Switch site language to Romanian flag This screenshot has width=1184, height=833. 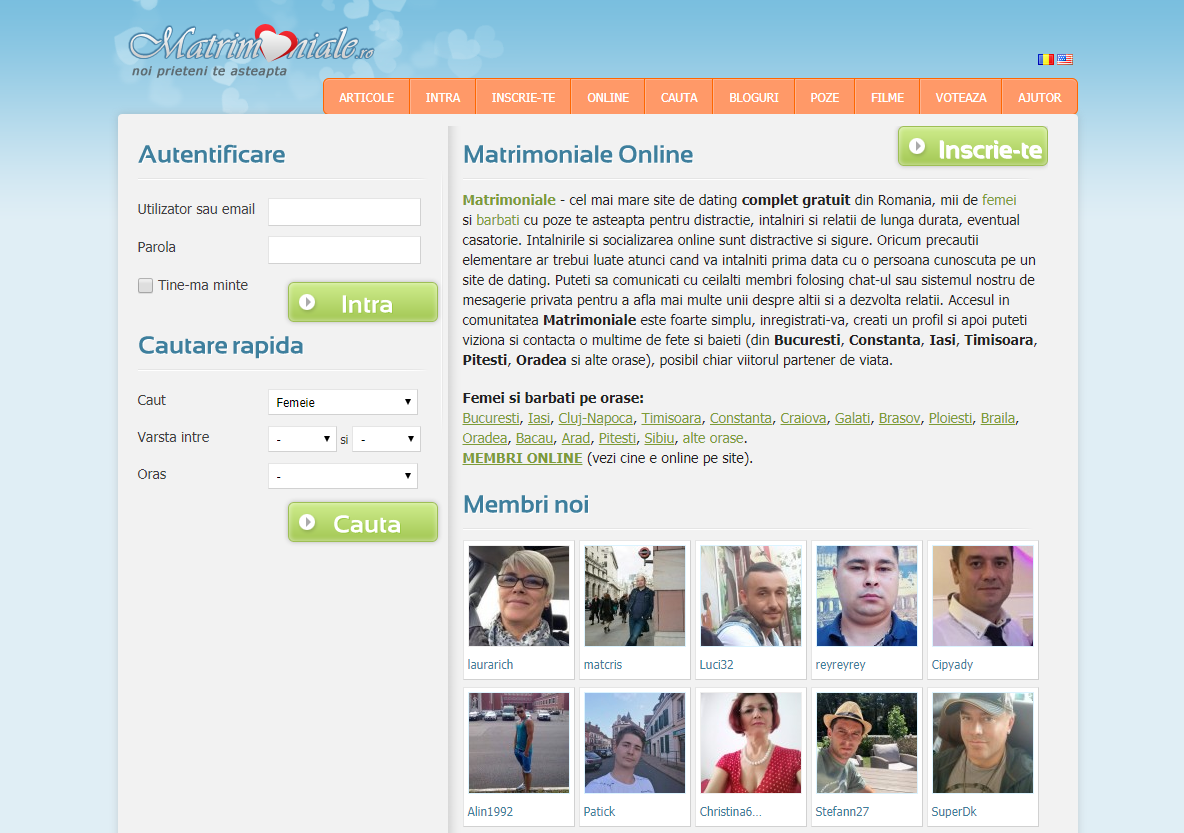coord(1045,59)
